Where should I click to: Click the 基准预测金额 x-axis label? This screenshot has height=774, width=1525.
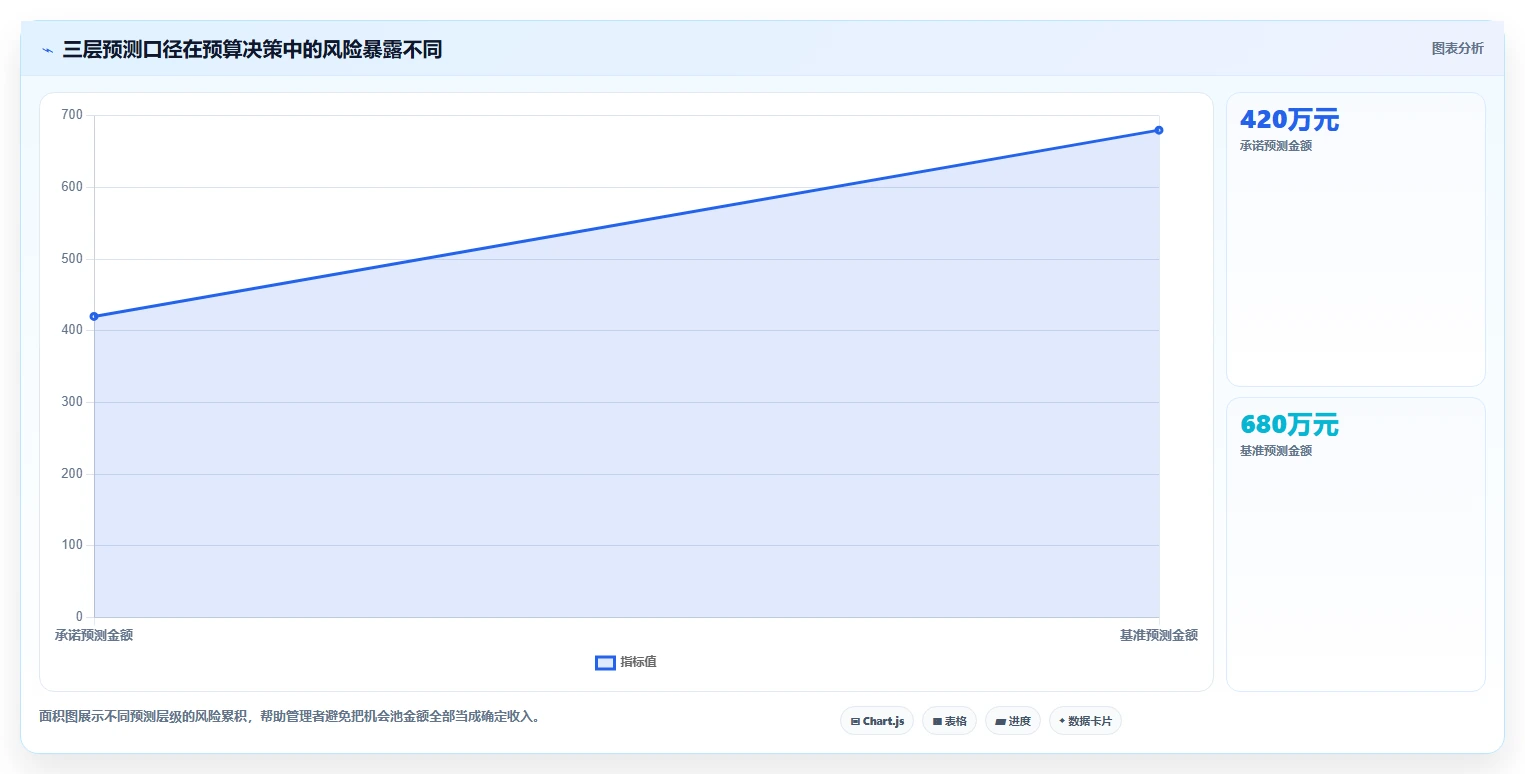coord(1159,635)
